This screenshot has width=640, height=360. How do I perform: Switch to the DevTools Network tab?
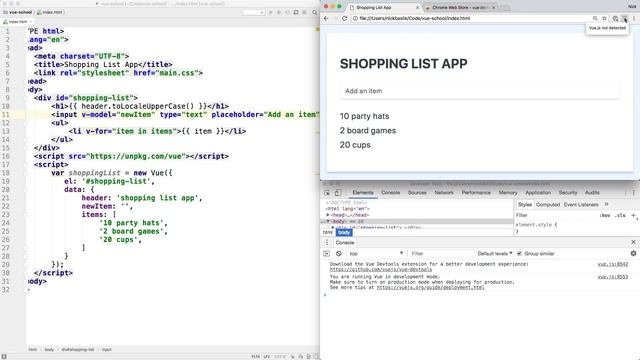[444, 193]
